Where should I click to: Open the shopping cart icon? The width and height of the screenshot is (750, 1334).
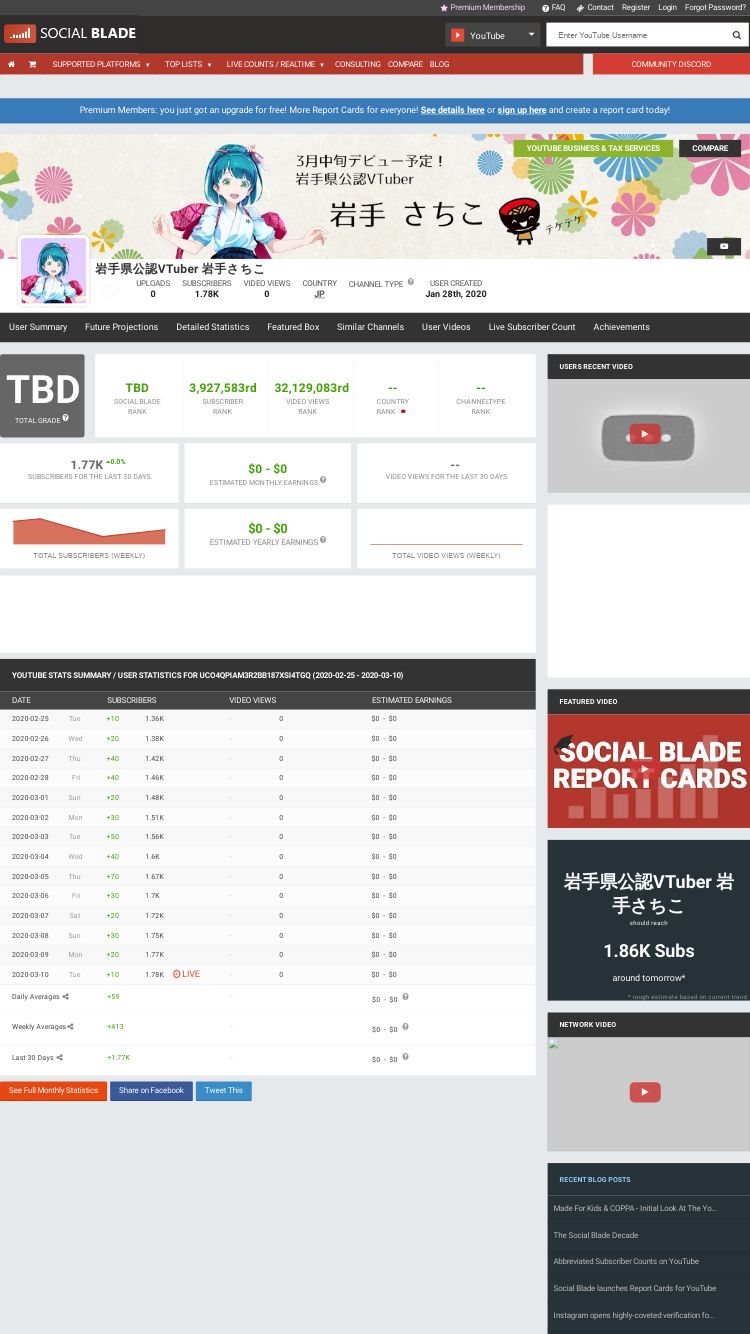[x=32, y=64]
